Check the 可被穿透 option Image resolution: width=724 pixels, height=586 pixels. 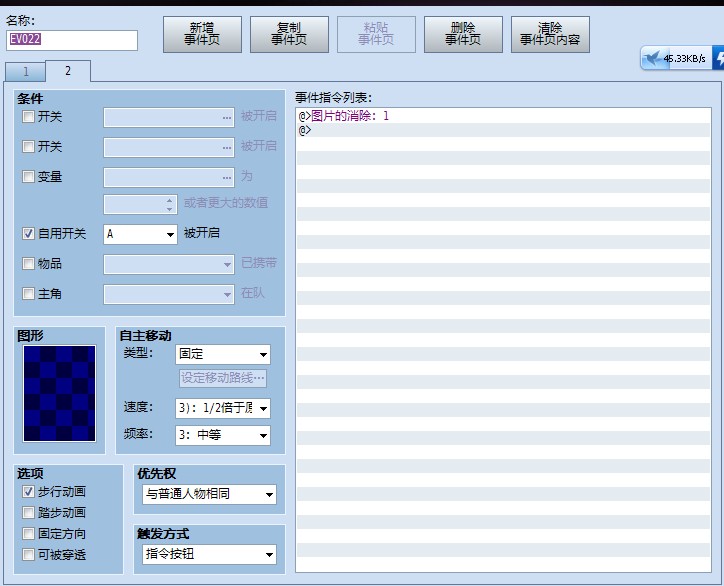(28, 554)
